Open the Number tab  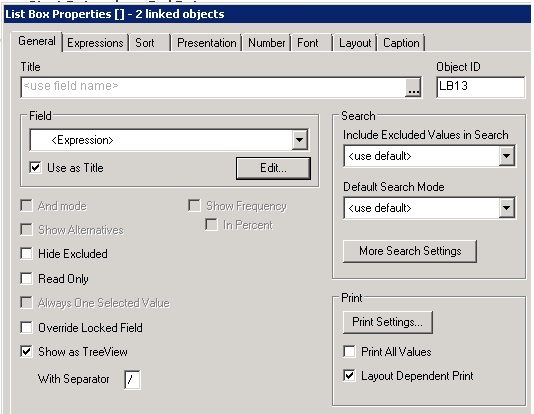[x=266, y=43]
